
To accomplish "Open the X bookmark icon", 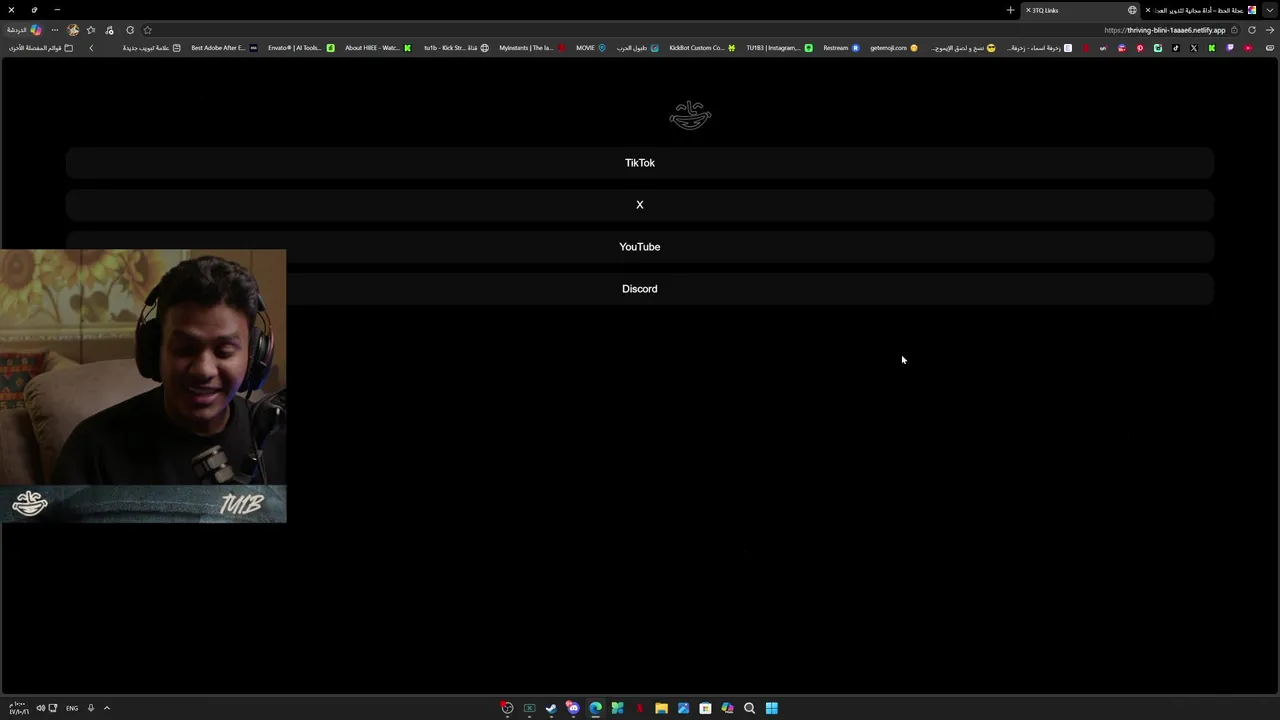I will pos(1193,48).
